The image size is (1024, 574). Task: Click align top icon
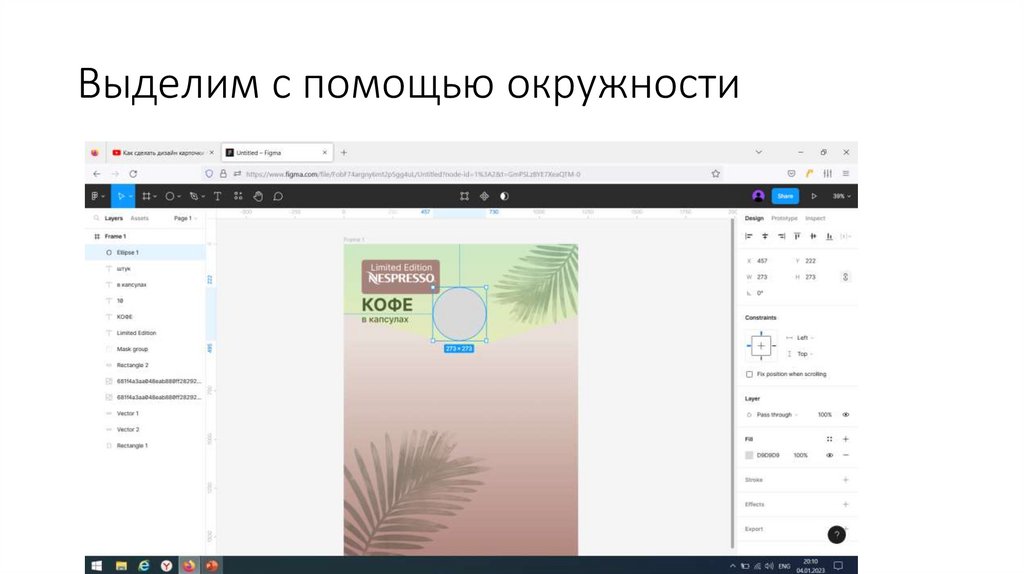pos(797,236)
